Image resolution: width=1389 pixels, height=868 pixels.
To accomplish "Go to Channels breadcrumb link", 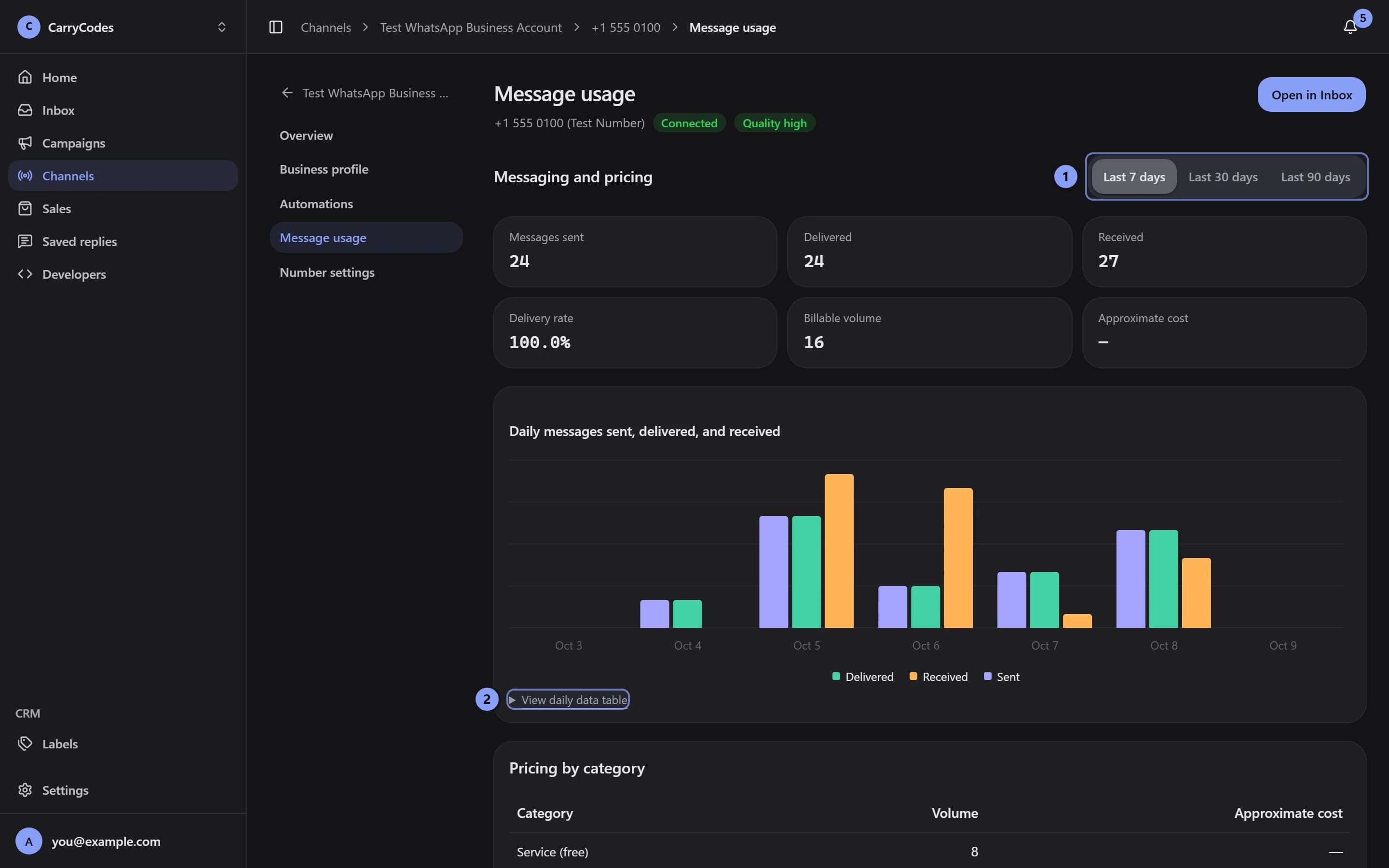I will tap(326, 27).
